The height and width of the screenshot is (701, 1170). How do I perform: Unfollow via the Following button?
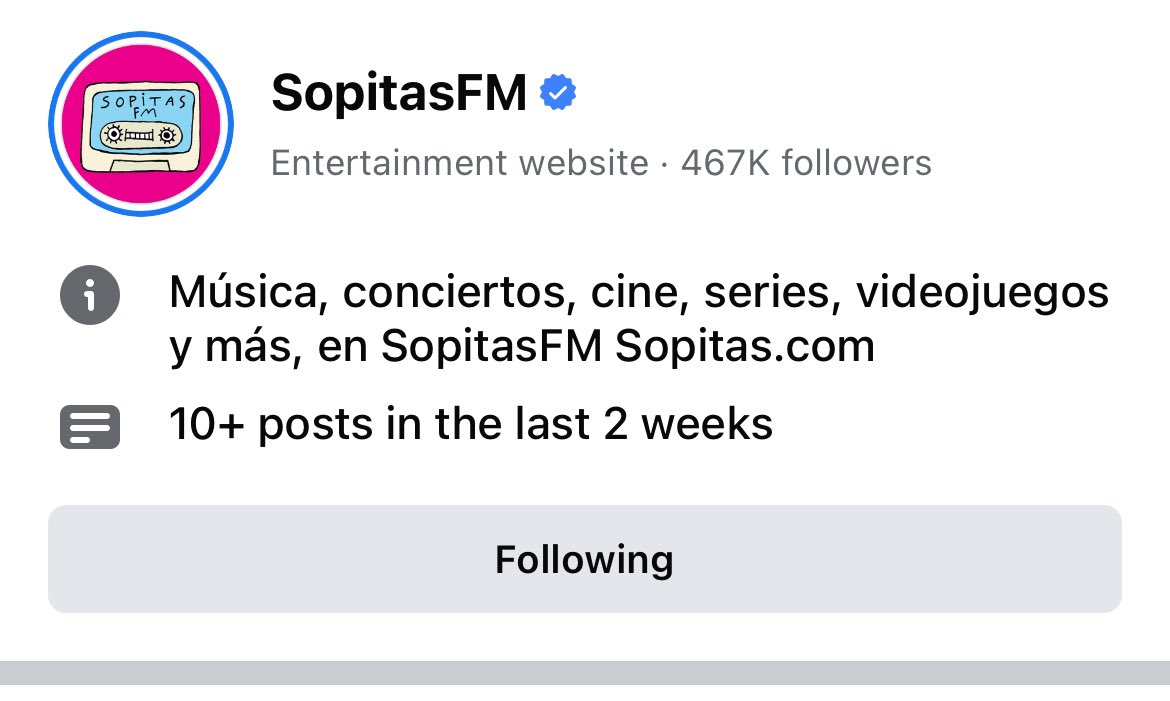(x=585, y=559)
